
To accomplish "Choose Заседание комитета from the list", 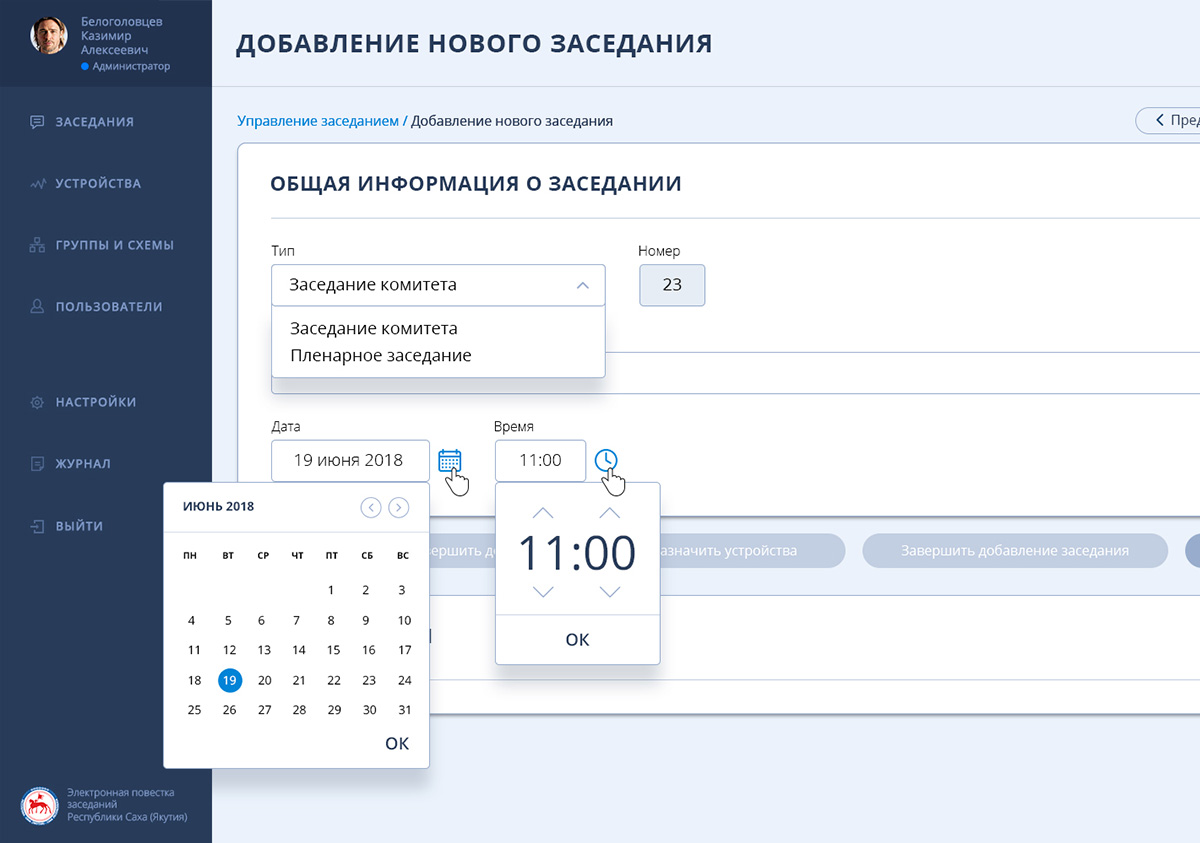I will pos(374,328).
